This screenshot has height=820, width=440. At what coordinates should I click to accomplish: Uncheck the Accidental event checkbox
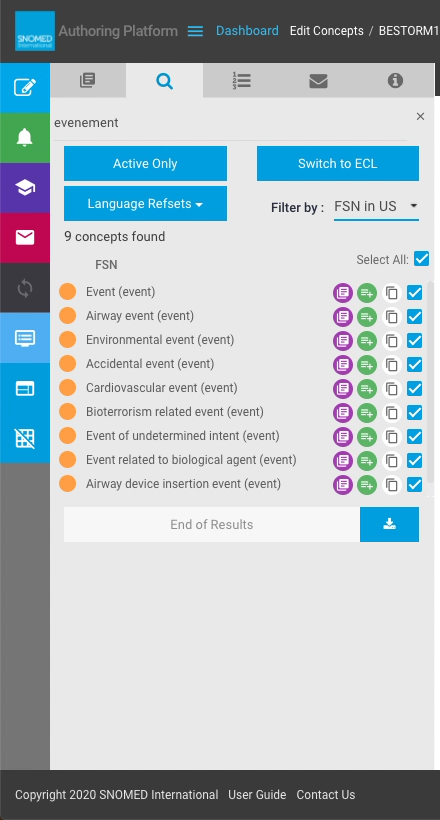(414, 365)
